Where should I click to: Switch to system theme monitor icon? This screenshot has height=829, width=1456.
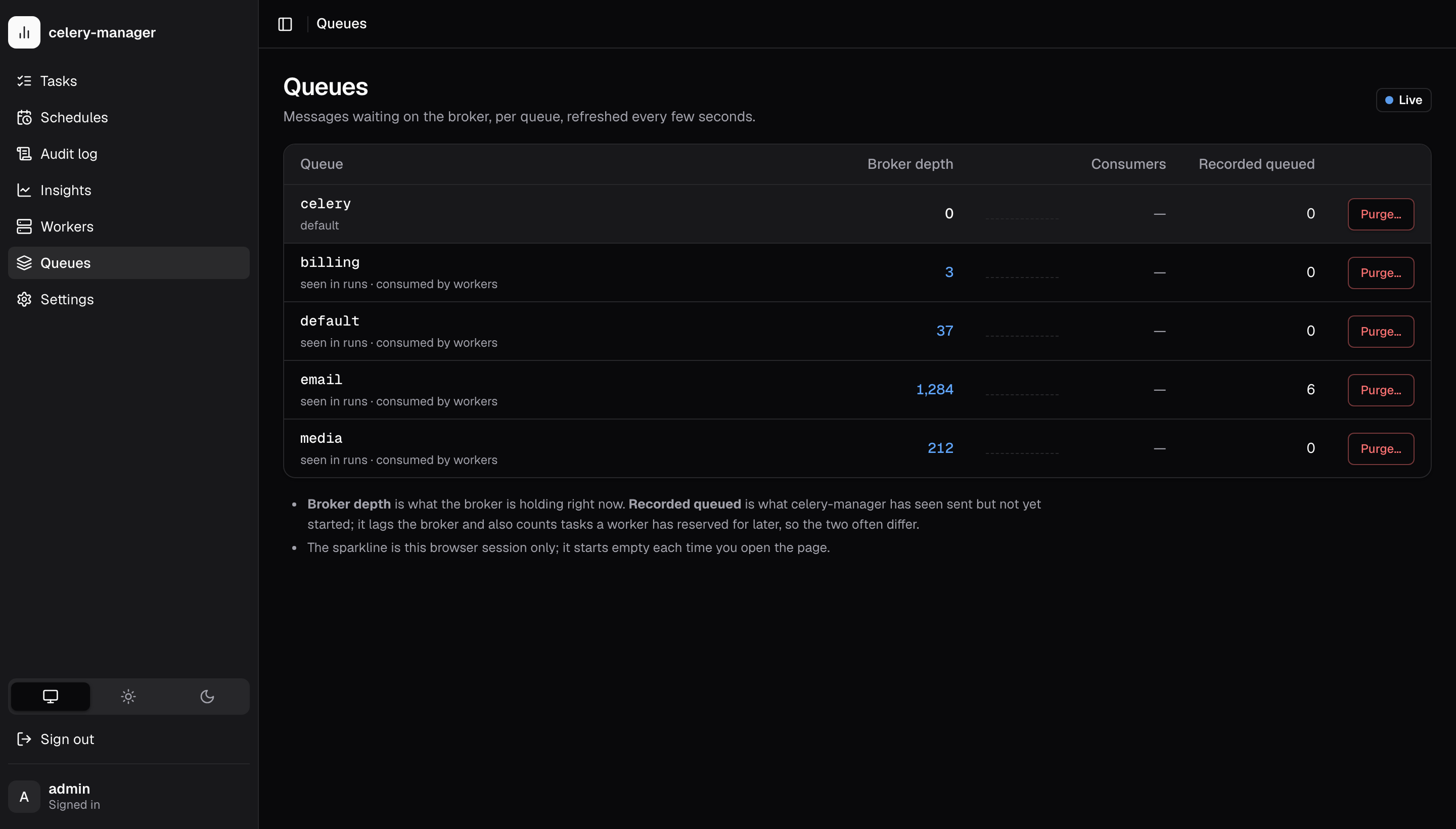[x=50, y=697]
